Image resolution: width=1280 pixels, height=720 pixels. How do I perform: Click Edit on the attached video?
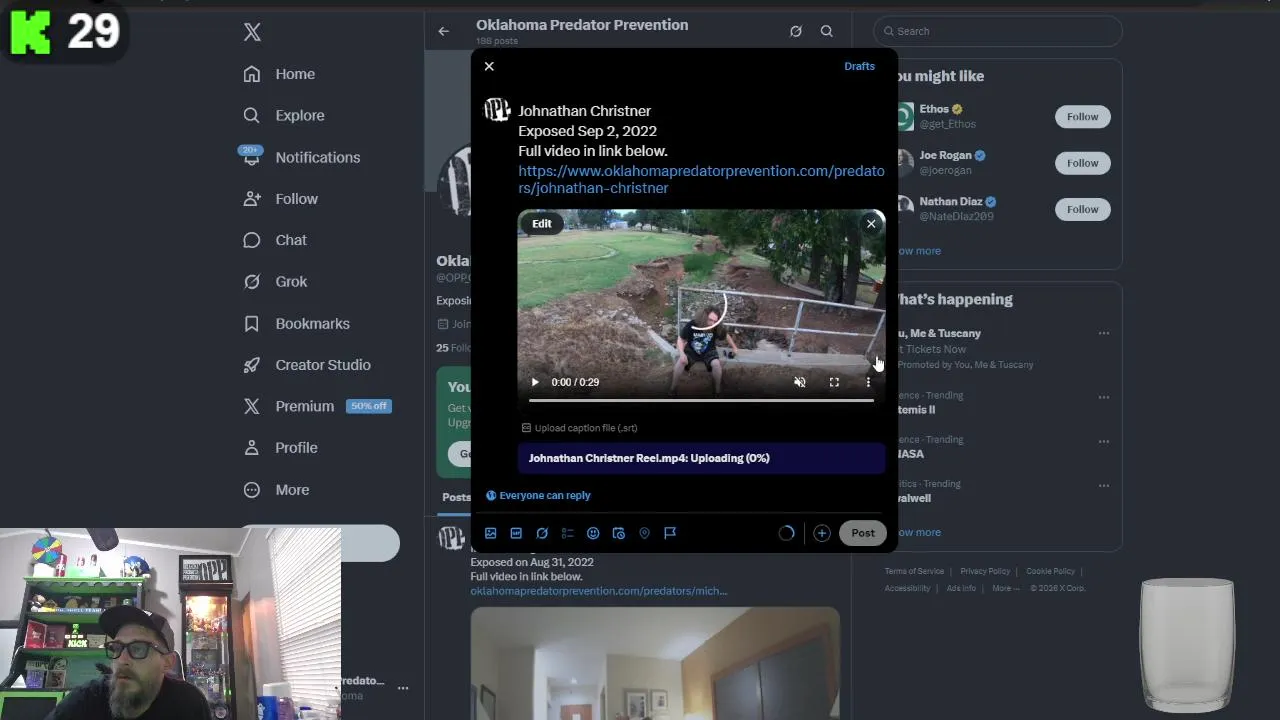pyautogui.click(x=542, y=224)
